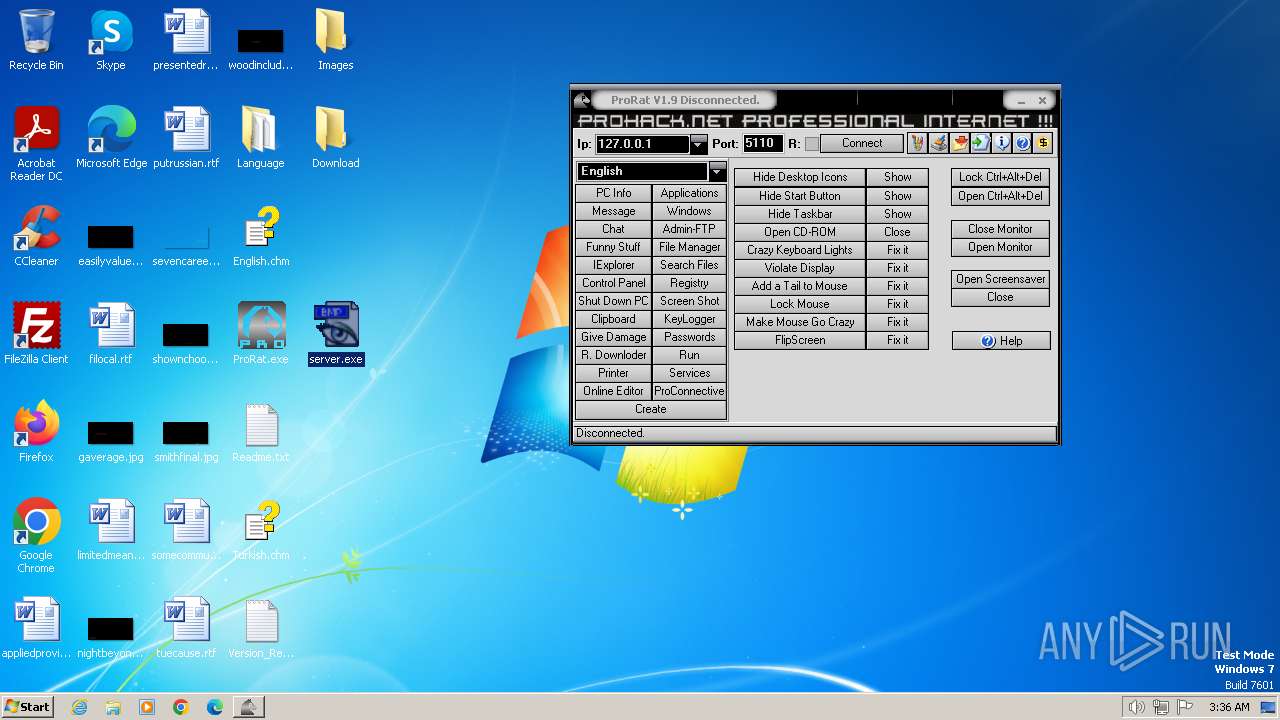Open Internet Explorer from the taskbar
This screenshot has height=720, width=1280.
(79, 707)
